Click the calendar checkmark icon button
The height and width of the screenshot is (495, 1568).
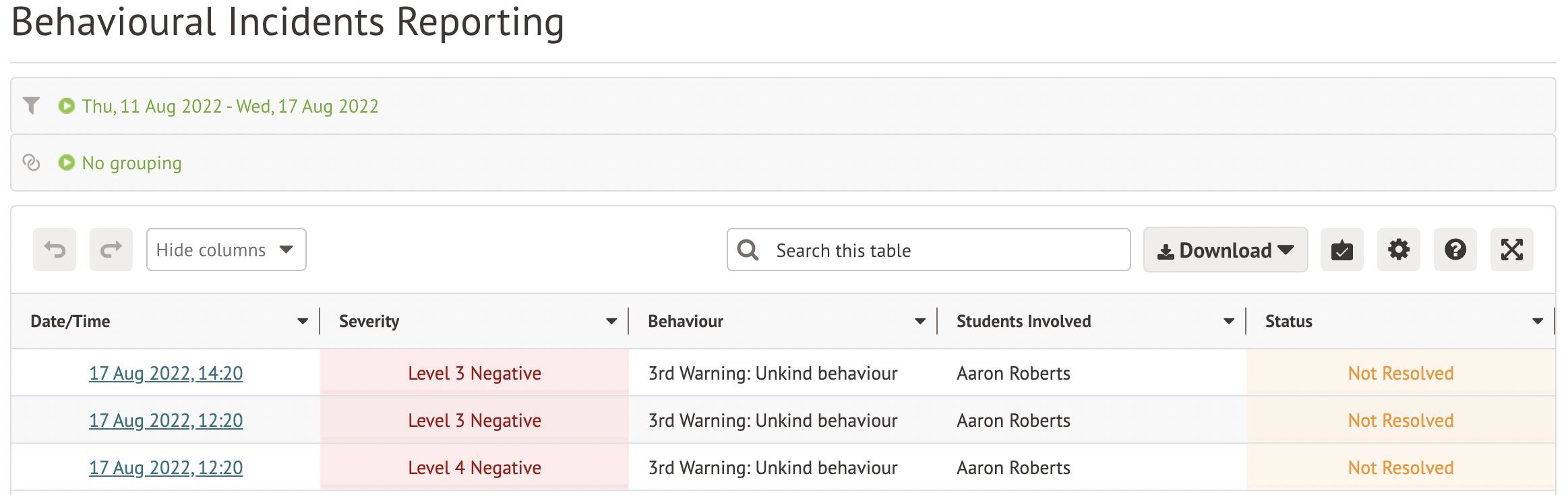1341,250
